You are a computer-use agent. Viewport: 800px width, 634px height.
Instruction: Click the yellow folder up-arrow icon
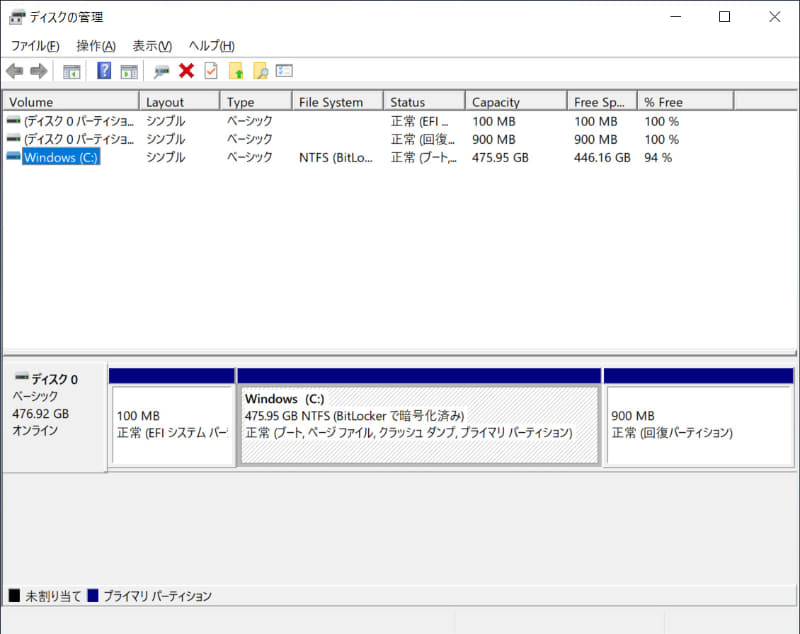(236, 71)
